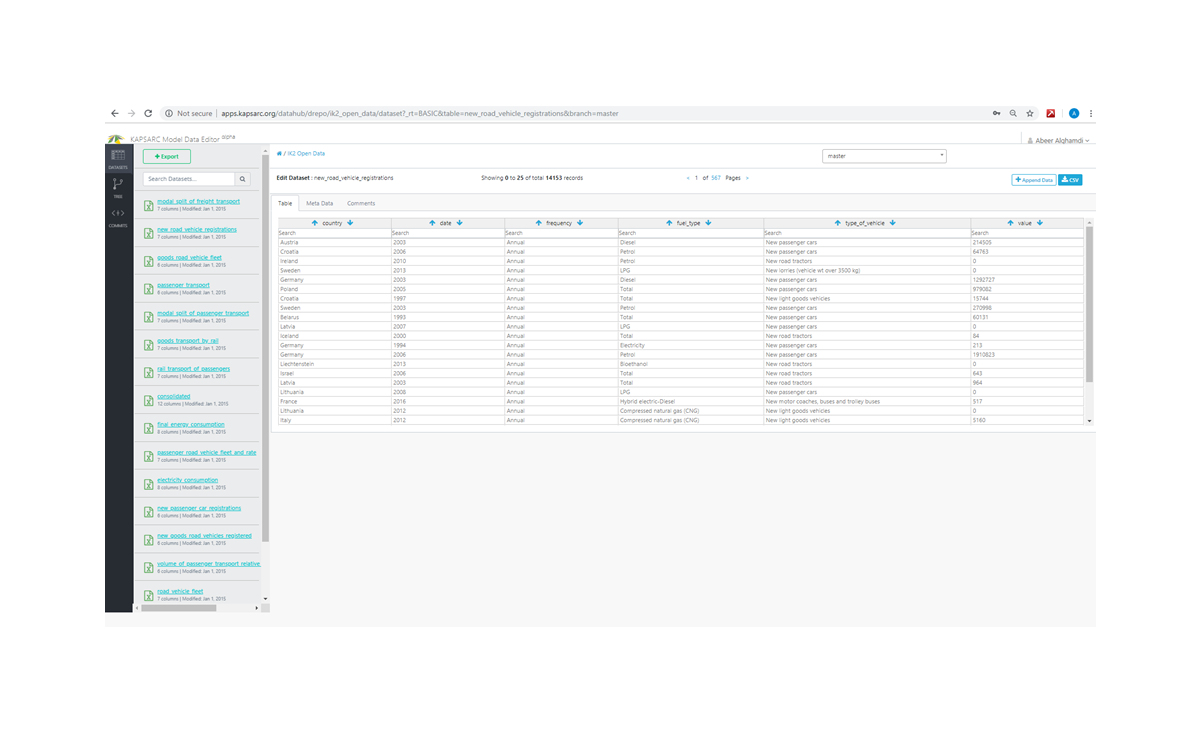Click the browser address bar URL
Screen dimensions: 1201x732
420,114
